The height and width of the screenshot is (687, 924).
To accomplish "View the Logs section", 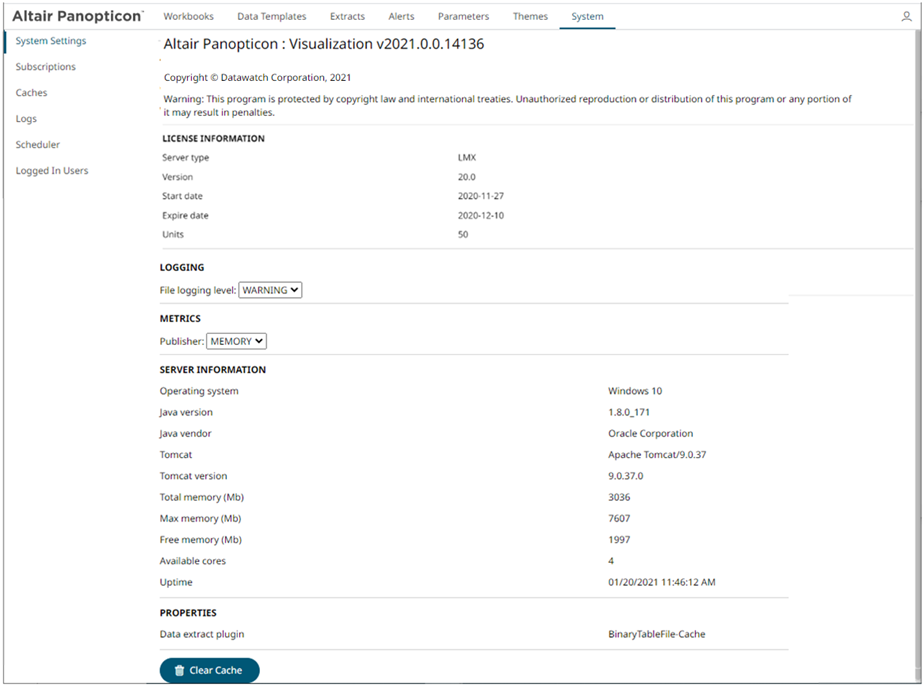I will pos(26,119).
